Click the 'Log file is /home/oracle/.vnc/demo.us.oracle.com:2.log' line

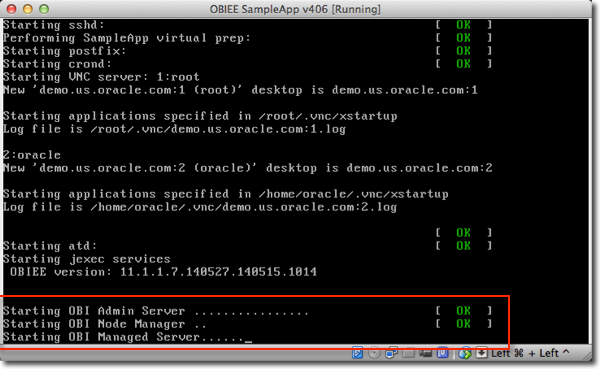200,207
